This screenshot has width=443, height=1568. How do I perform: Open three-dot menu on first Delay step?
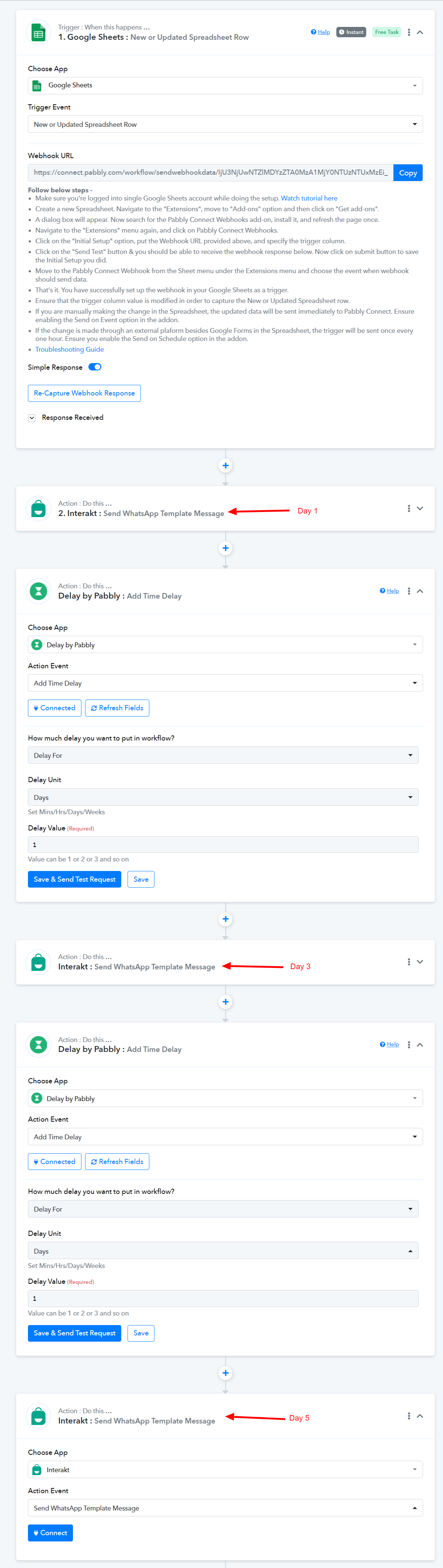pyautogui.click(x=408, y=591)
